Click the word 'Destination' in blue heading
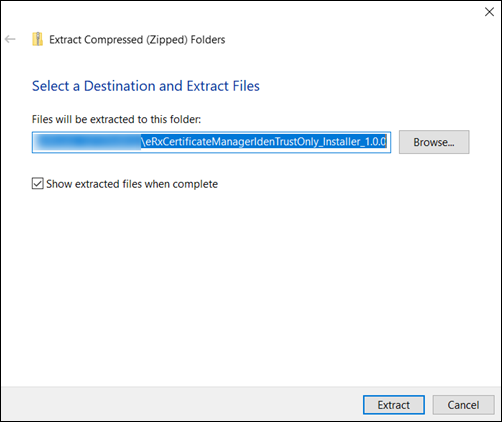Image resolution: width=502 pixels, height=422 pixels. tap(120, 86)
